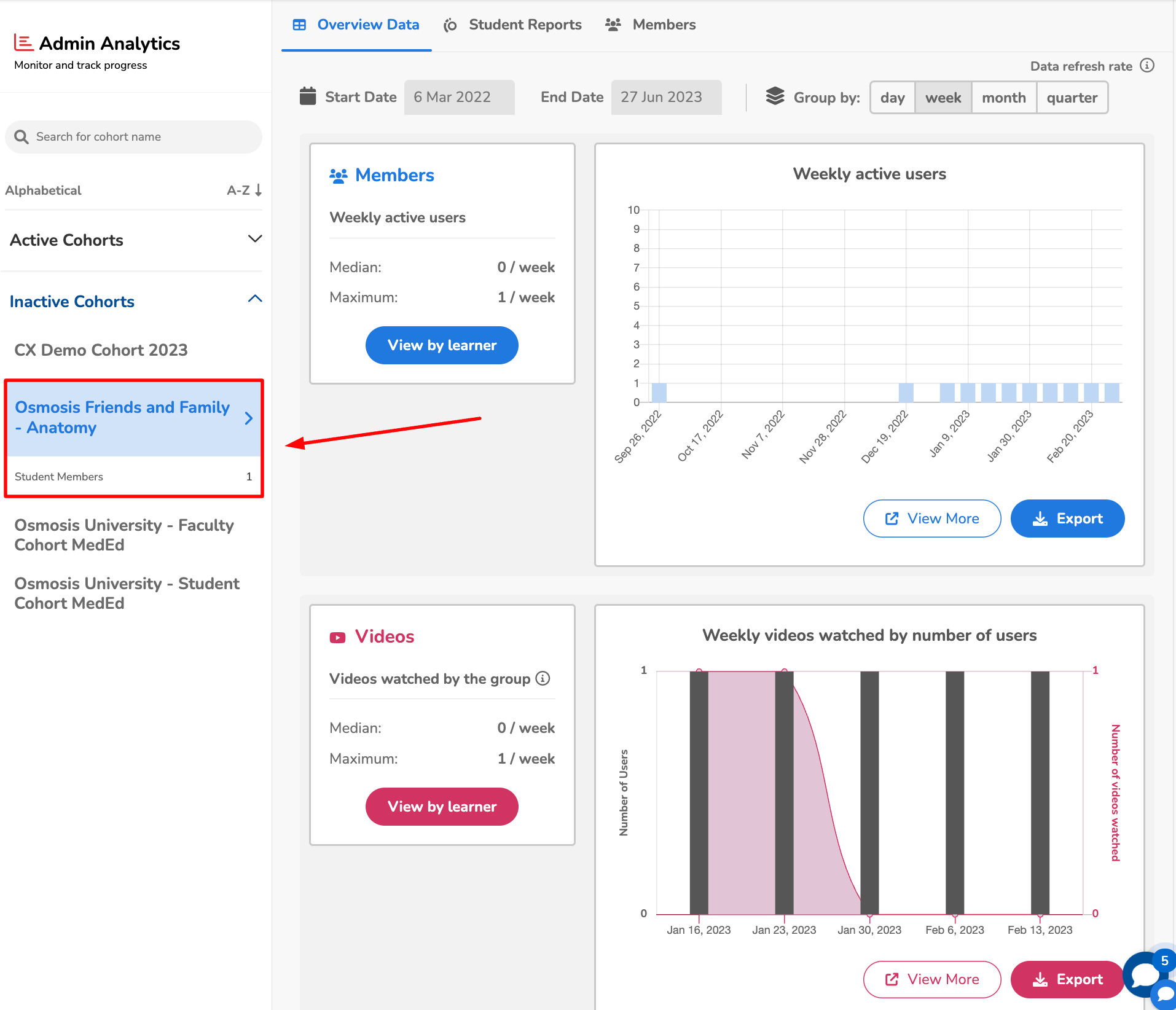Click View More under Weekly videos watched

[x=932, y=979]
